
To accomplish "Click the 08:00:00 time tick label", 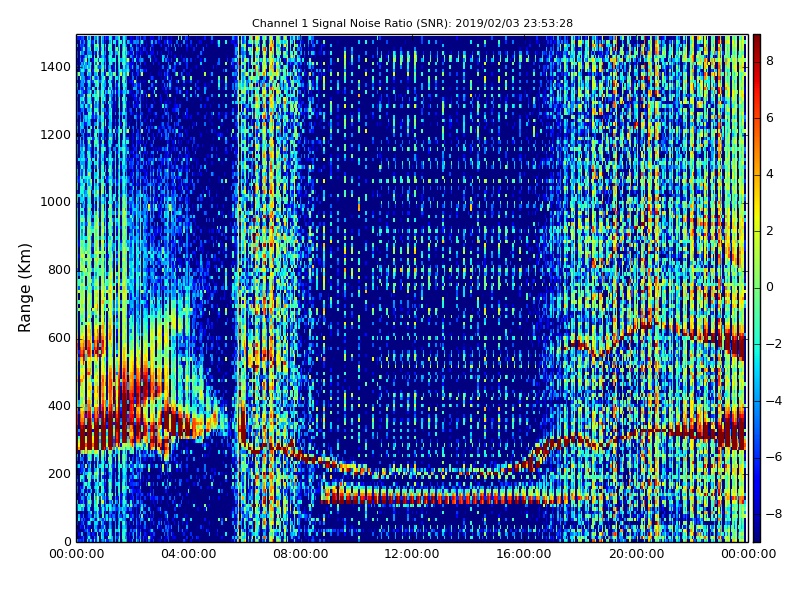I will [301, 554].
